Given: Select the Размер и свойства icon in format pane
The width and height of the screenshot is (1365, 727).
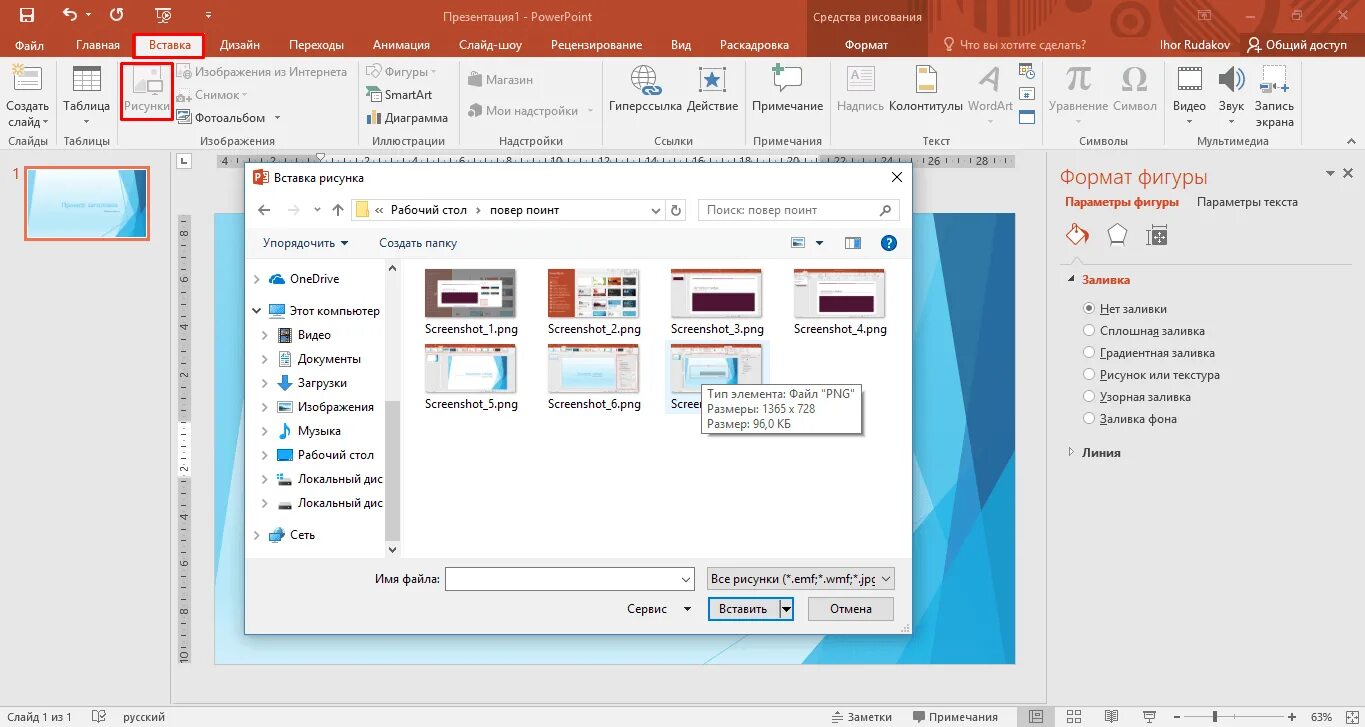Looking at the screenshot, I should pos(1157,235).
